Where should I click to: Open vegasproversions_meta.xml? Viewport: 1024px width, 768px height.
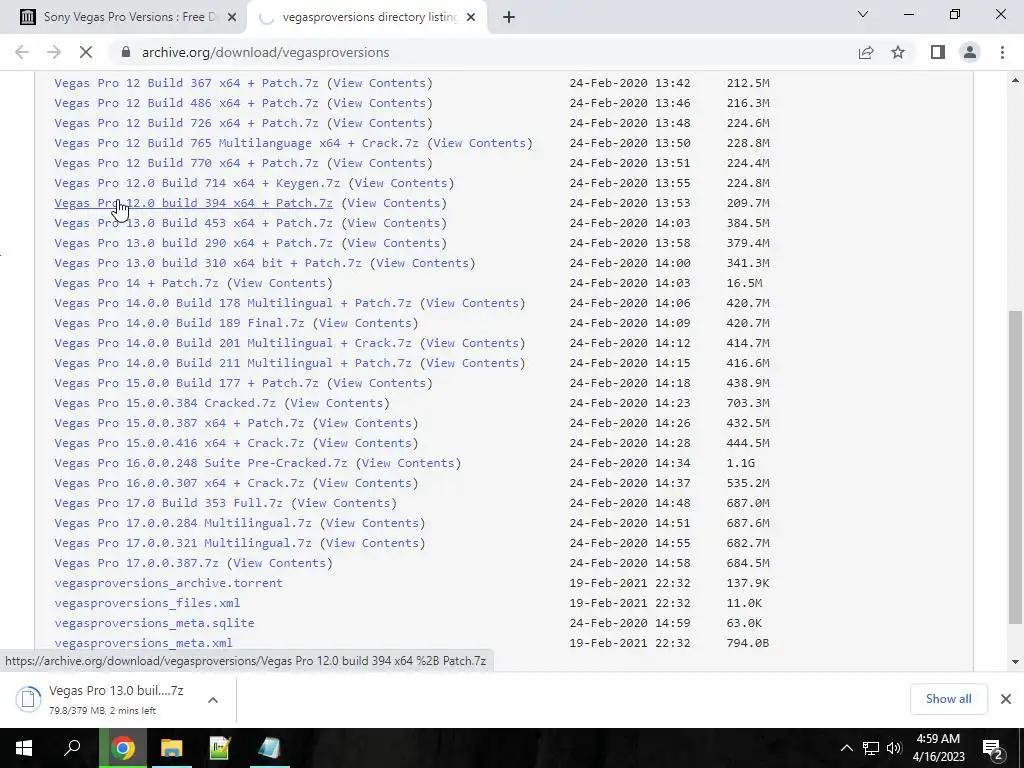(143, 643)
